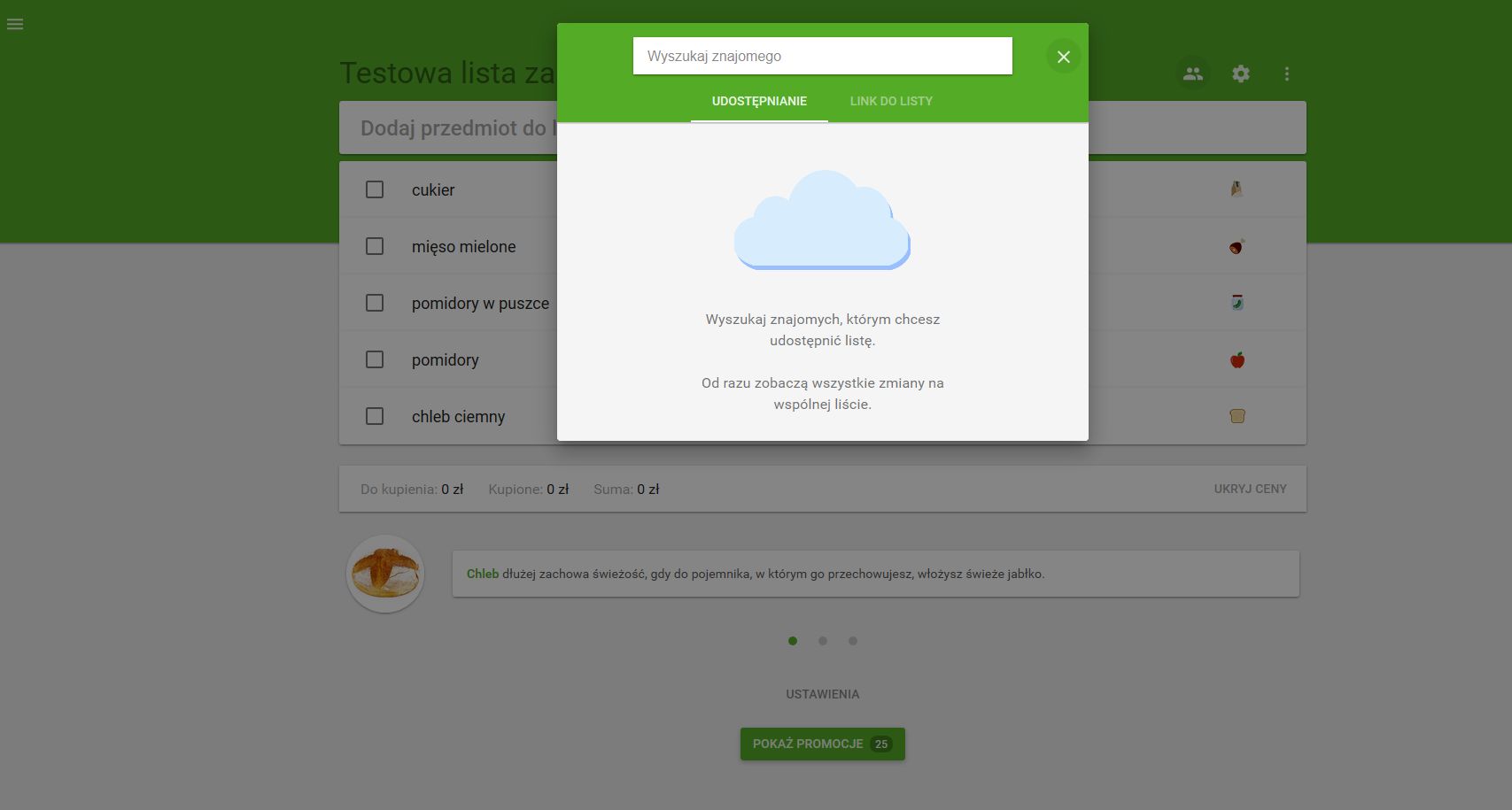The image size is (1512, 810).
Task: Click the cukier category icon
Action: click(x=1237, y=189)
